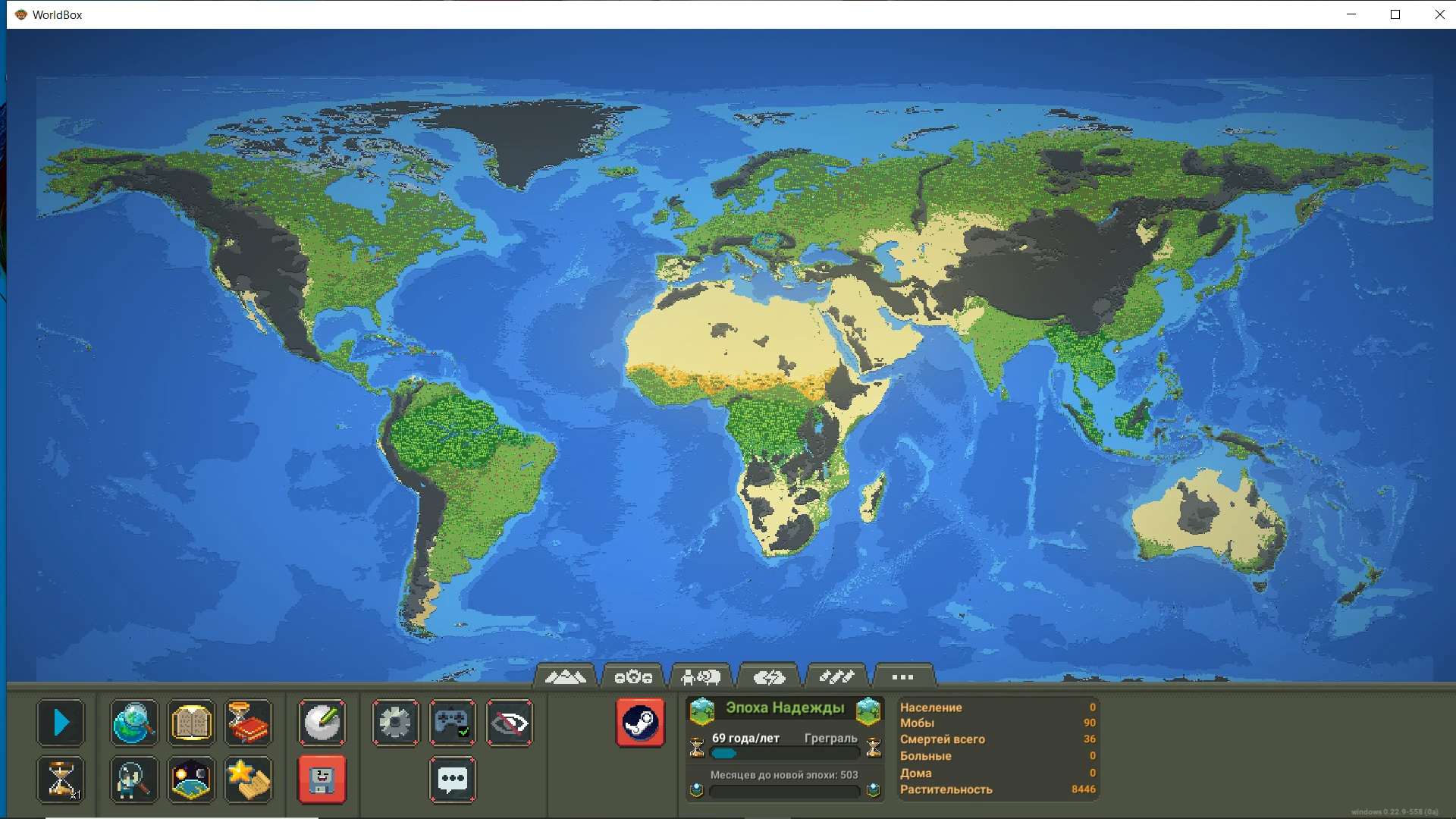Click the epoch progress bar under 69 года/лет

pyautogui.click(x=785, y=752)
